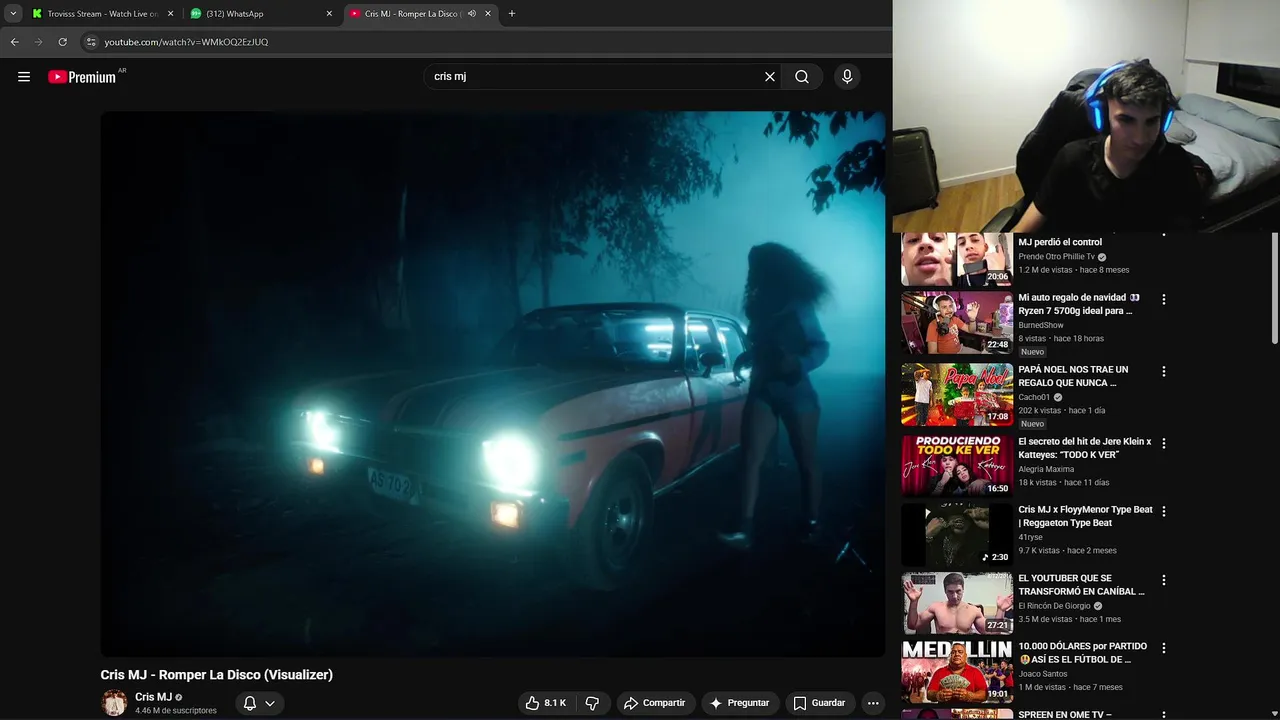This screenshot has height=720, width=1280.
Task: Reload the page in the browser
Action: tap(62, 42)
